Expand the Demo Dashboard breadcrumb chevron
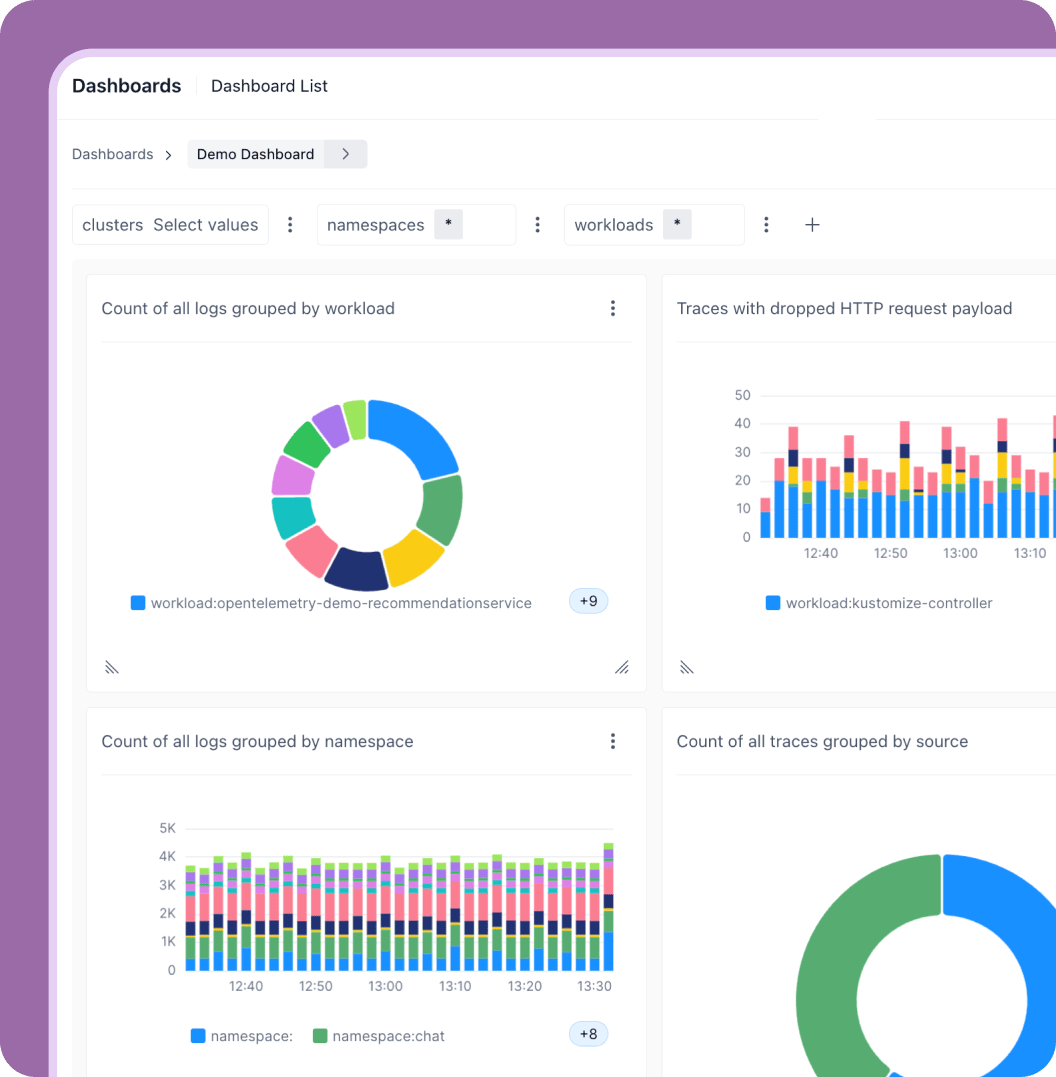Screen dimensions: 1056x1077 point(346,154)
